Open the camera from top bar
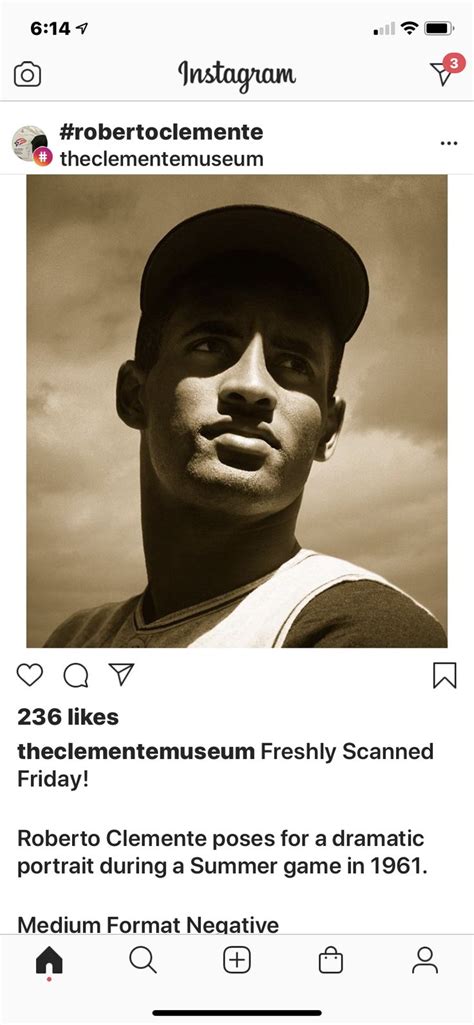 click(27, 75)
